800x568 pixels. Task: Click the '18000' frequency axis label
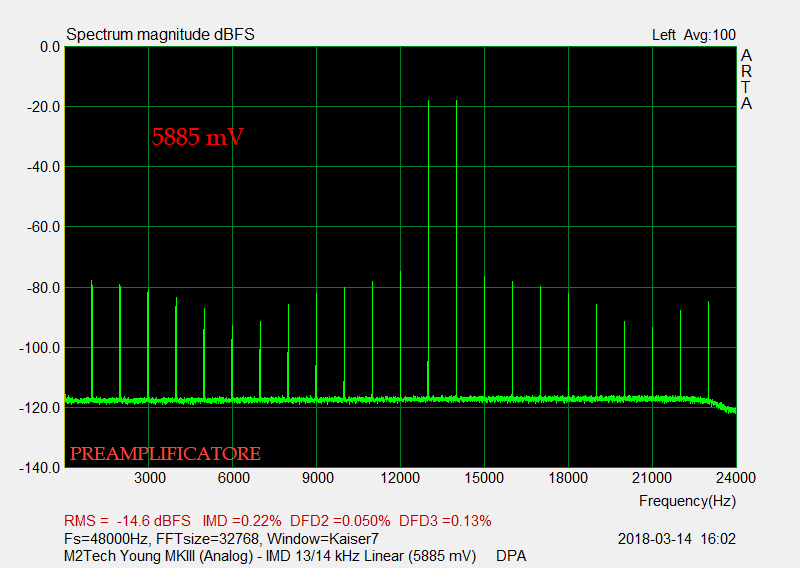click(568, 478)
